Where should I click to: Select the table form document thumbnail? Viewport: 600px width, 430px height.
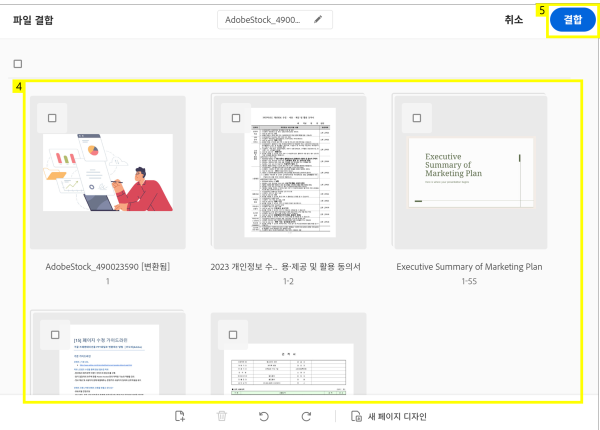point(289,354)
